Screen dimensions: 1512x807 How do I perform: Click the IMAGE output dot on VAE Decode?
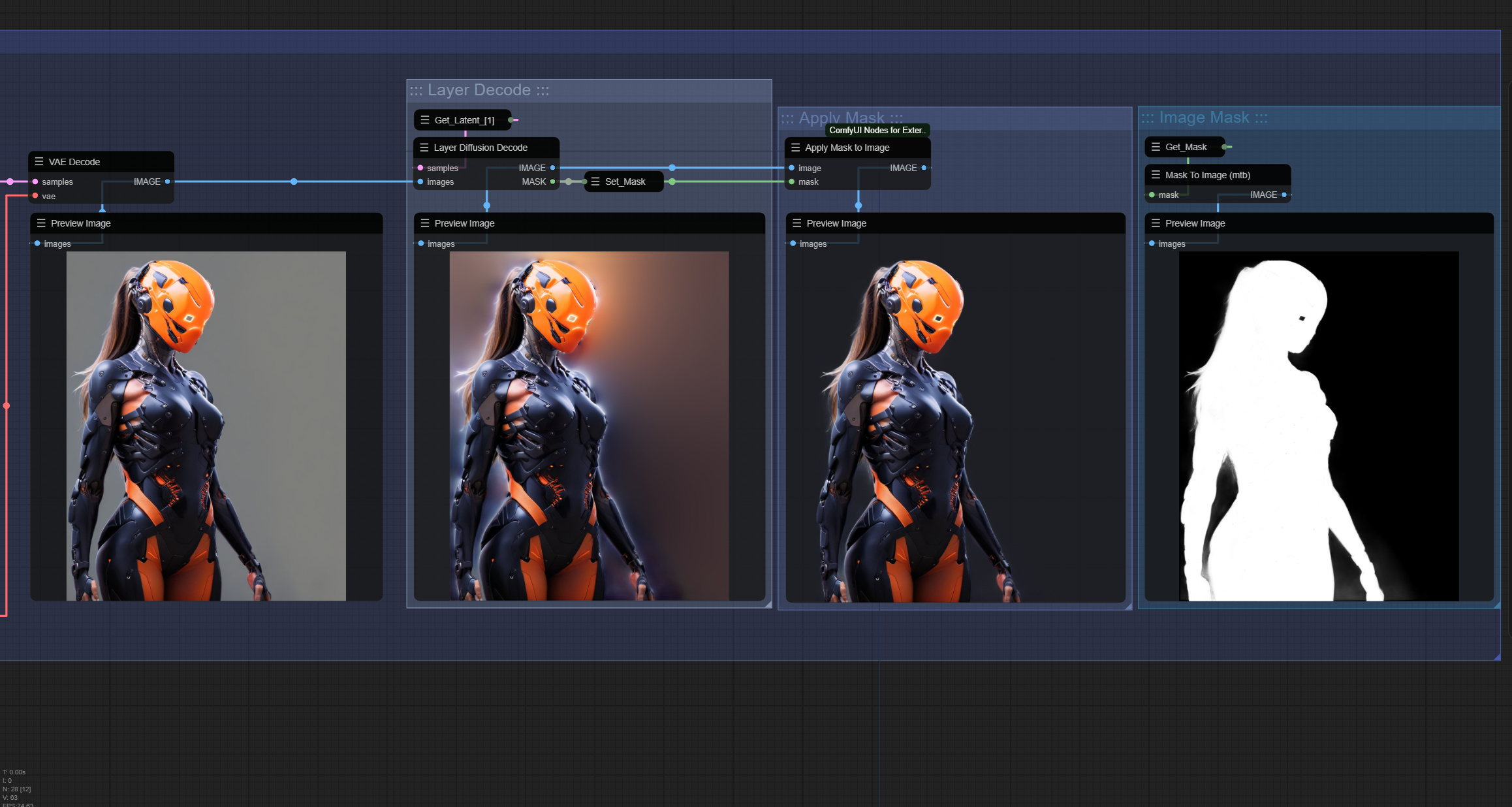coord(168,182)
